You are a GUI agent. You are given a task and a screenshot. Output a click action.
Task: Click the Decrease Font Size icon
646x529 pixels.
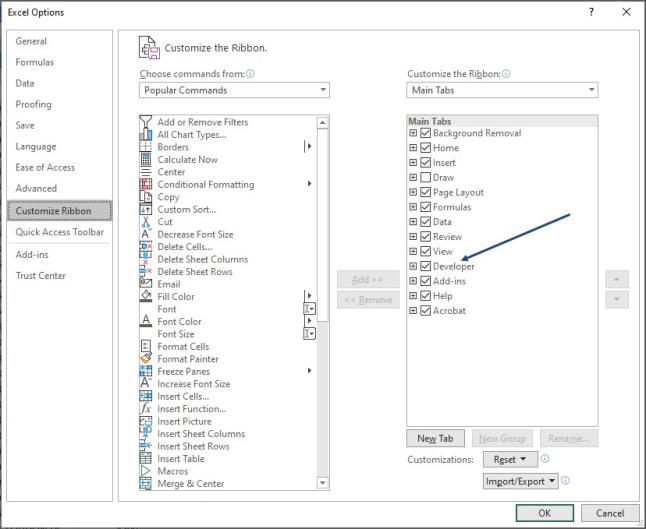pyautogui.click(x=145, y=234)
